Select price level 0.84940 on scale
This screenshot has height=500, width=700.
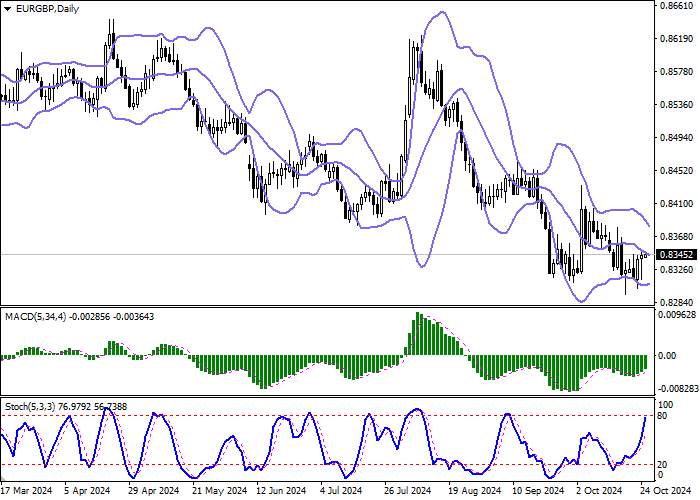(x=676, y=138)
